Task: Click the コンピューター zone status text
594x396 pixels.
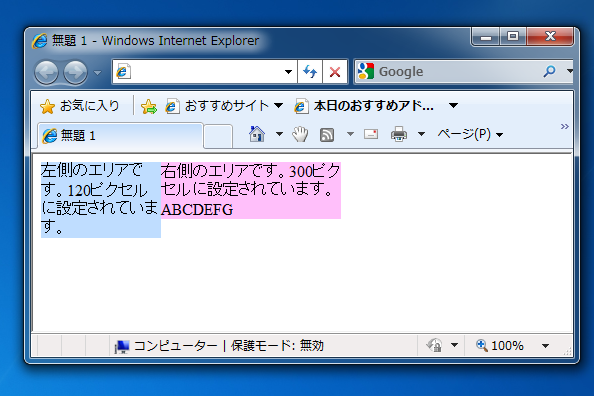Action: tap(176, 346)
